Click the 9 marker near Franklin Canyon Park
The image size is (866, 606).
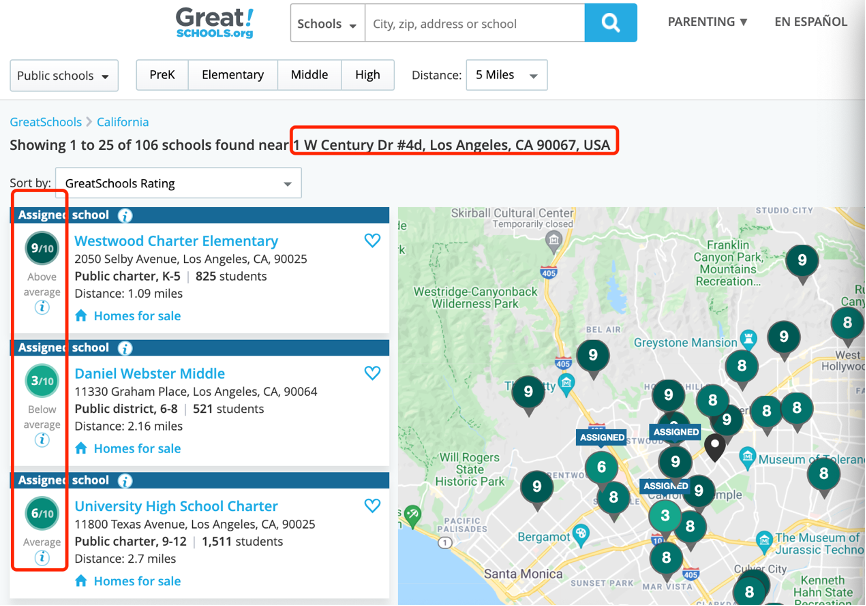click(x=802, y=262)
